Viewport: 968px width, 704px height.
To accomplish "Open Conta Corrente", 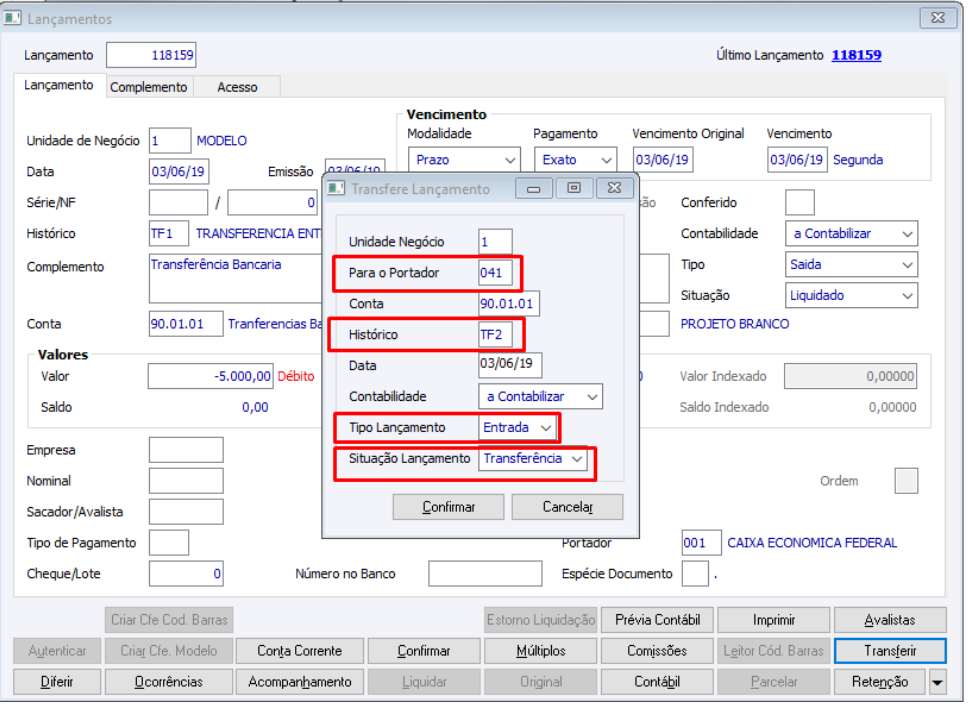I will click(299, 651).
